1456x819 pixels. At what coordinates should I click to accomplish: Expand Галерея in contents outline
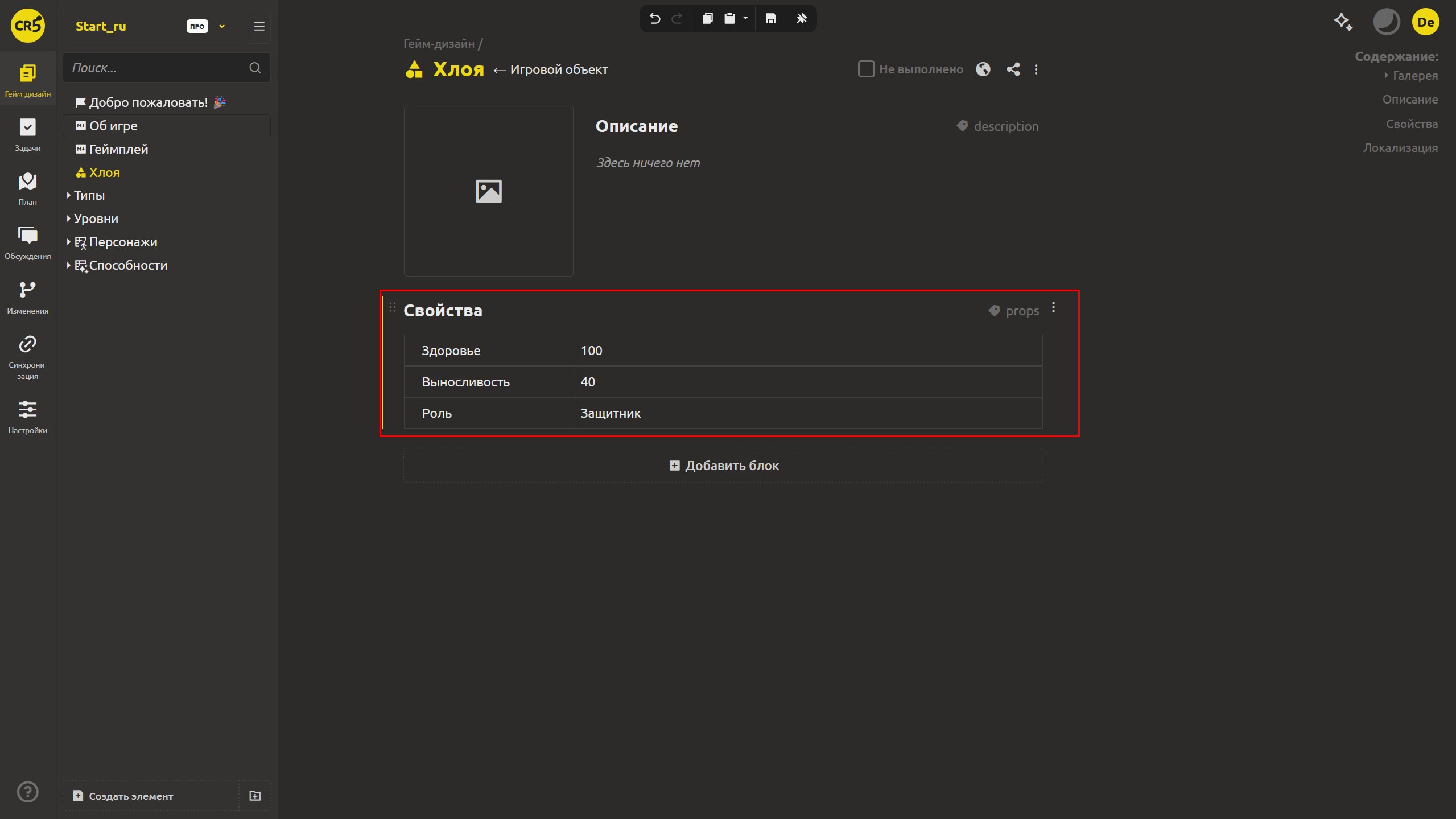pyautogui.click(x=1385, y=76)
